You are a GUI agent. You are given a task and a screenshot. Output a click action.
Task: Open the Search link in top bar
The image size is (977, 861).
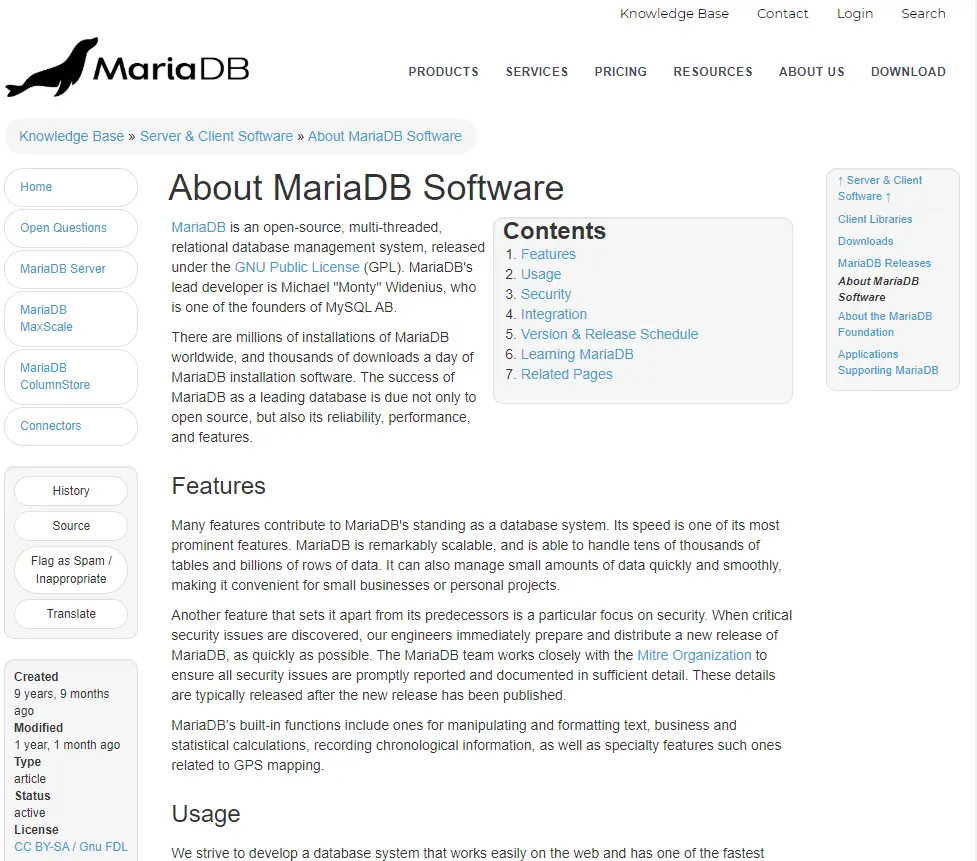pyautogui.click(x=923, y=14)
